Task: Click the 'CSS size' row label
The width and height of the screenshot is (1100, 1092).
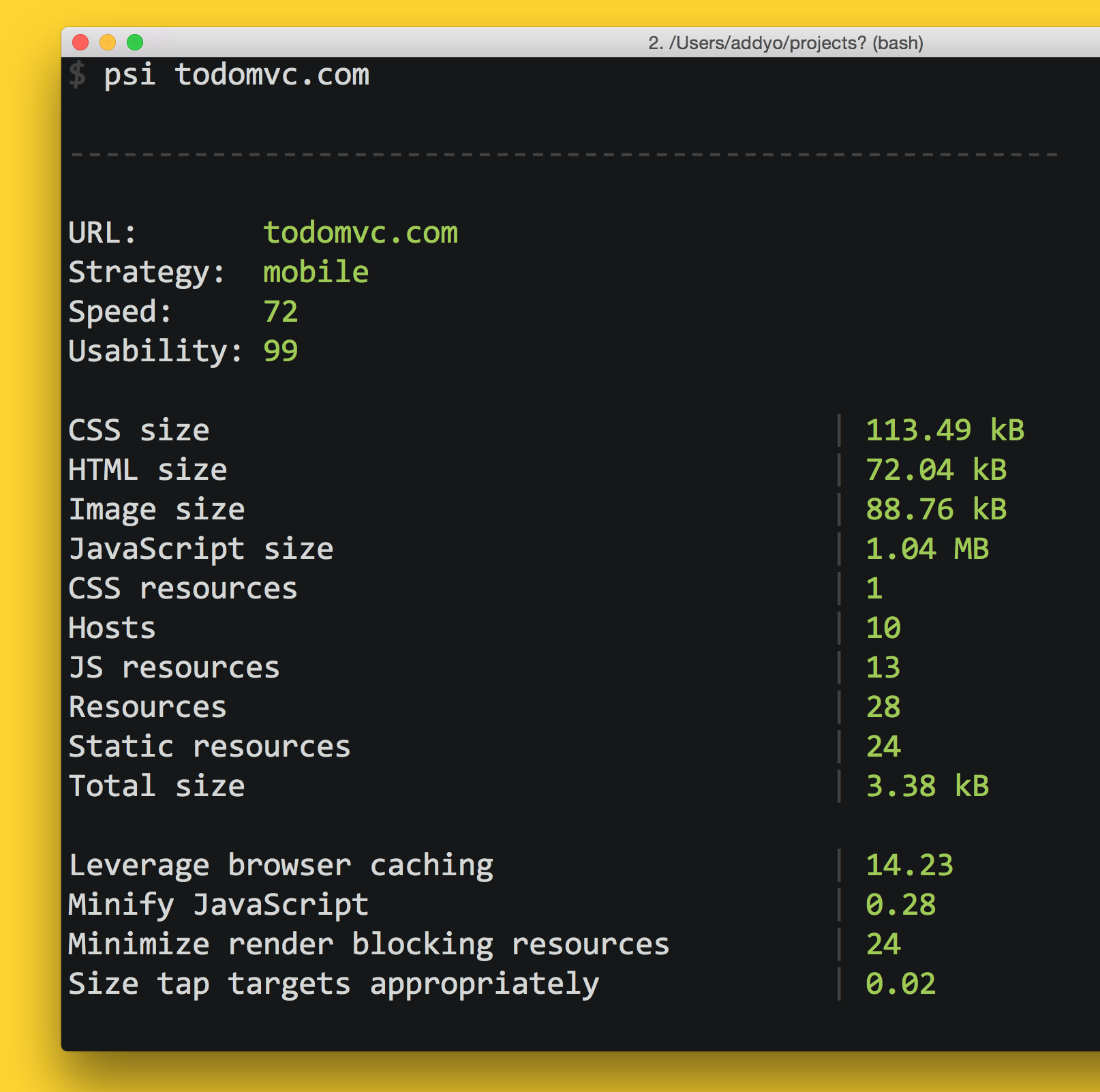Action: point(139,431)
